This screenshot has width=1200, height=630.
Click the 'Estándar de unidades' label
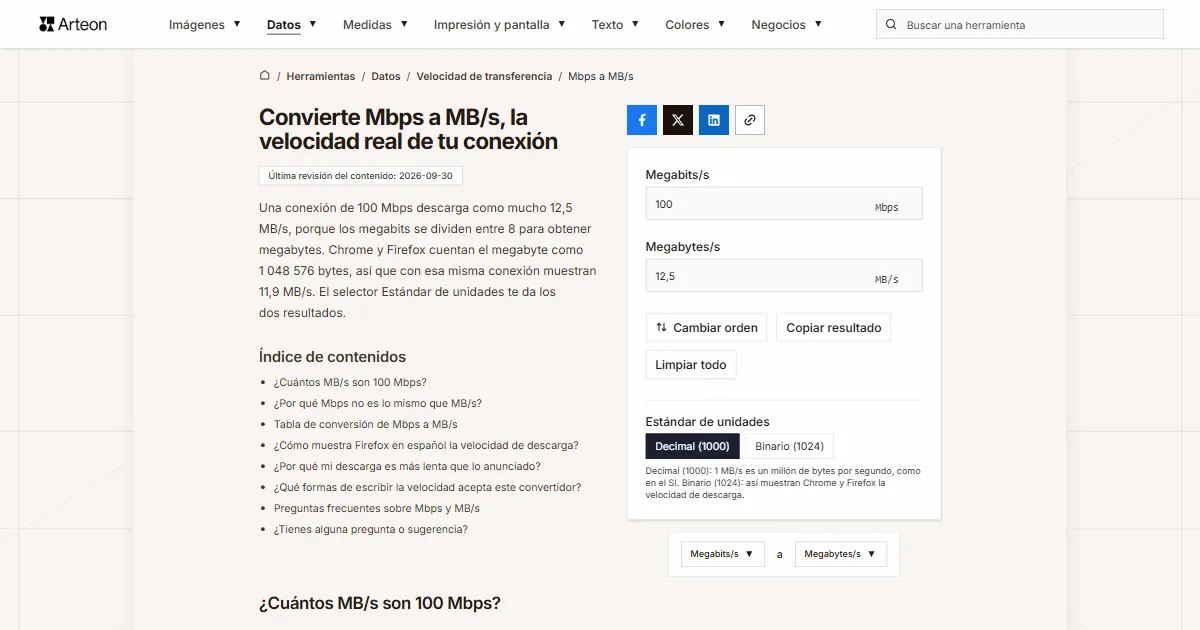click(708, 422)
